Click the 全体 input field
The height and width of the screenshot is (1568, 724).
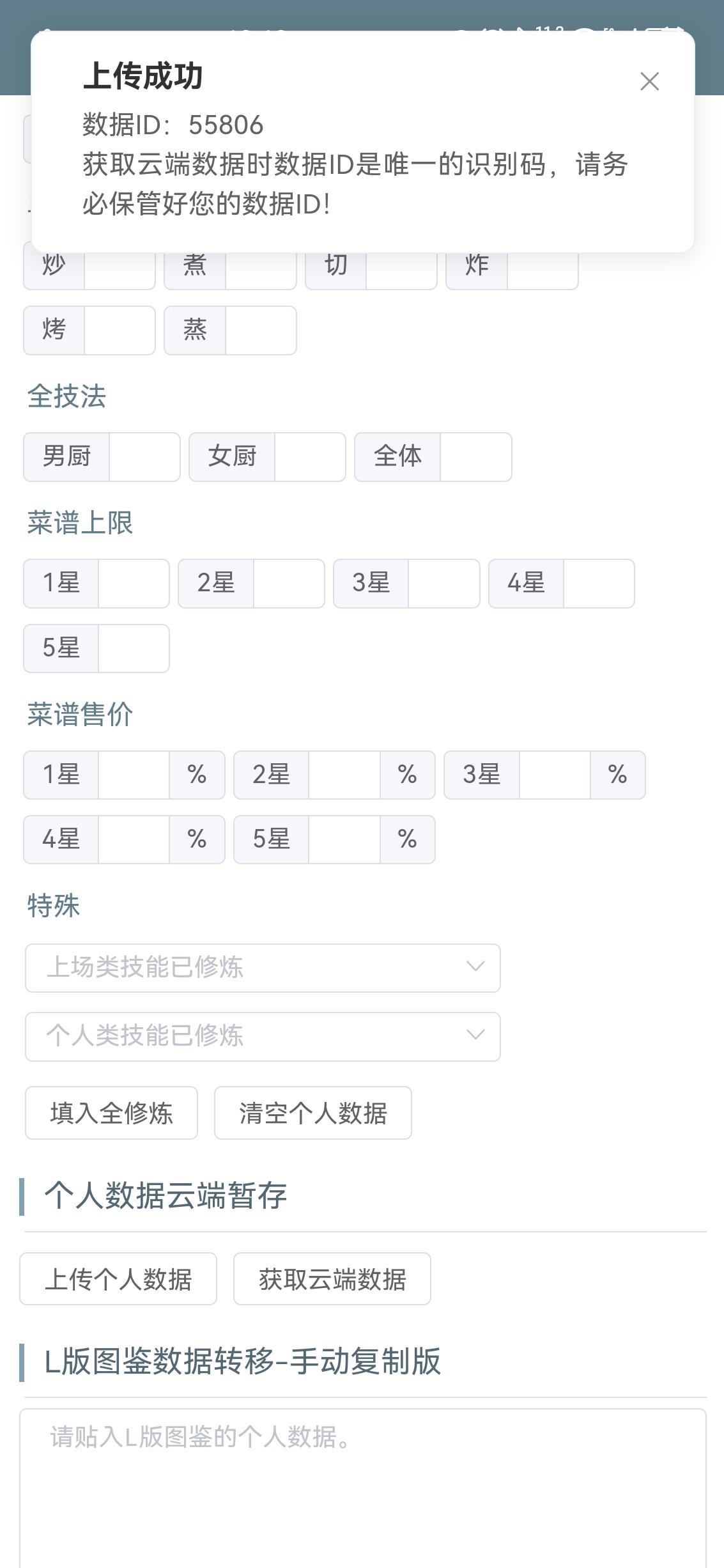475,457
